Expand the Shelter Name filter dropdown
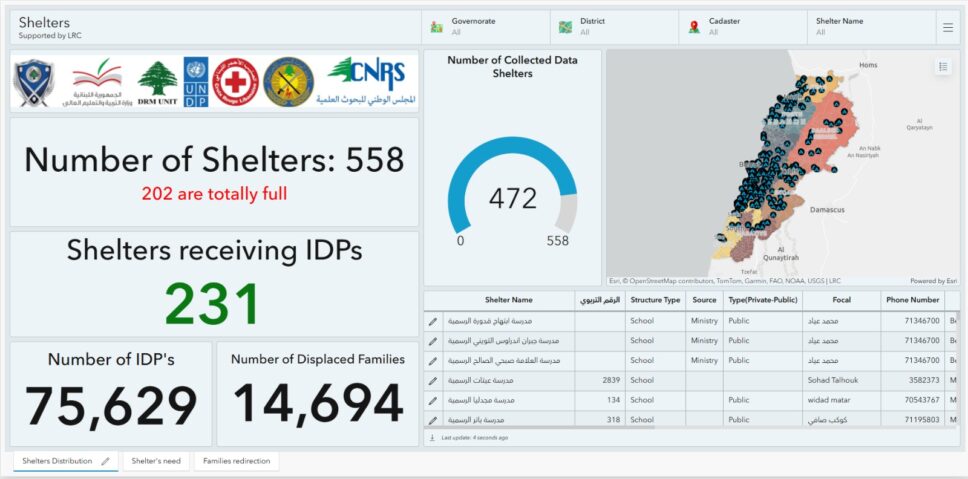968x479 pixels. pyautogui.click(x=871, y=27)
